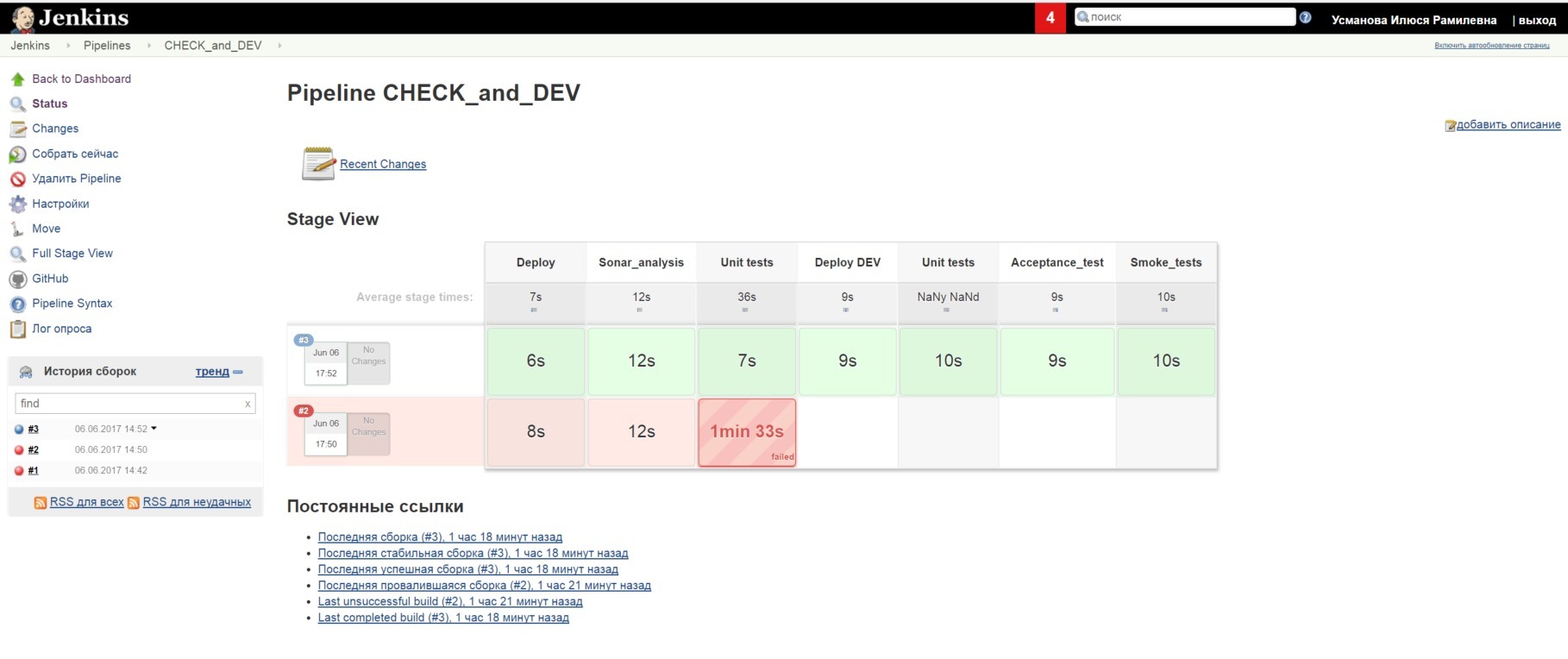
Task: Click the failed Unit tests 1min 33s cell
Action: coord(747,432)
